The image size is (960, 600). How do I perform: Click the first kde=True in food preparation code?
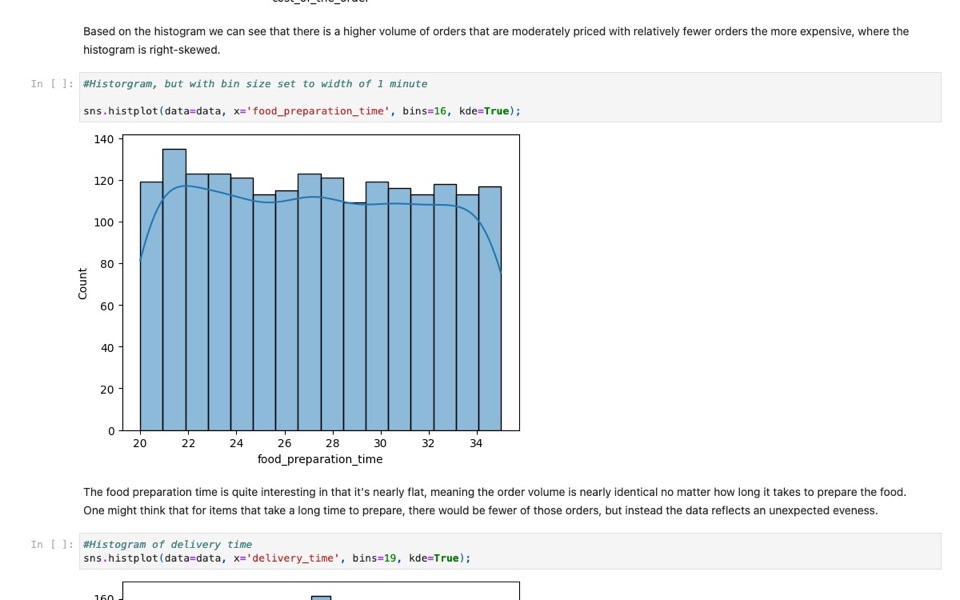point(484,111)
